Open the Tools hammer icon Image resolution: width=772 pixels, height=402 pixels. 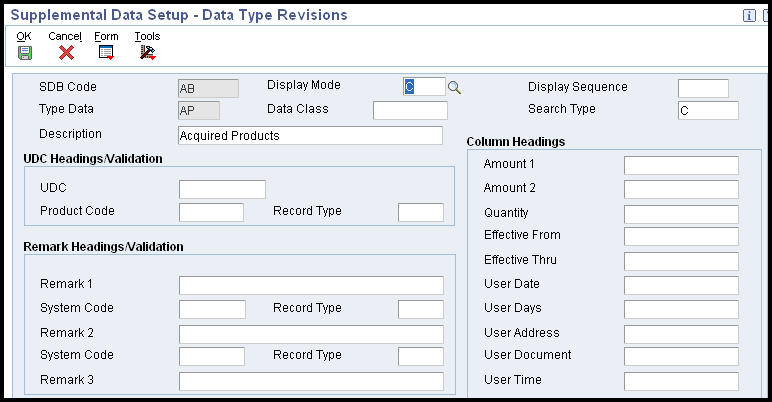pyautogui.click(x=147, y=52)
